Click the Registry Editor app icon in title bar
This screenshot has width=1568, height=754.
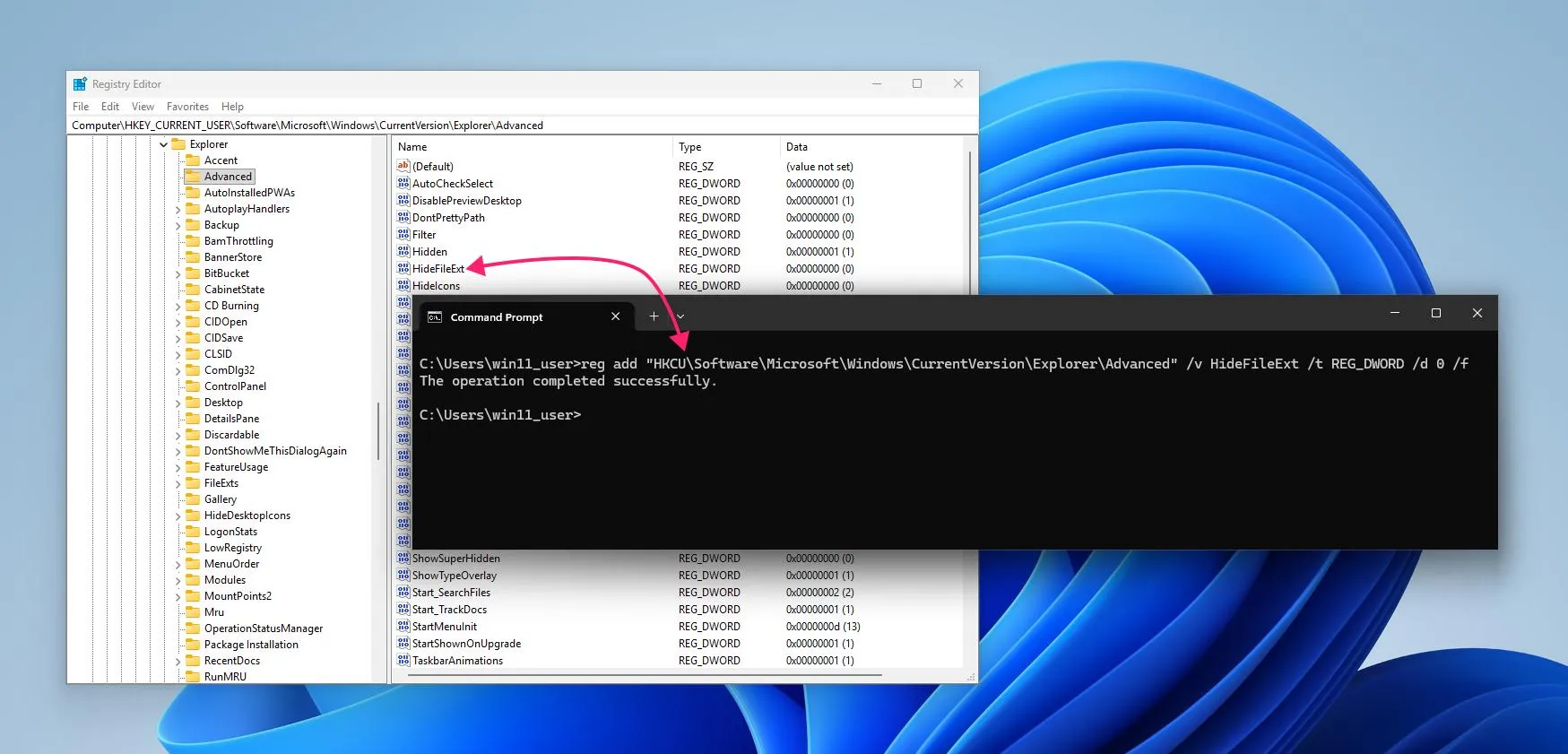[80, 83]
